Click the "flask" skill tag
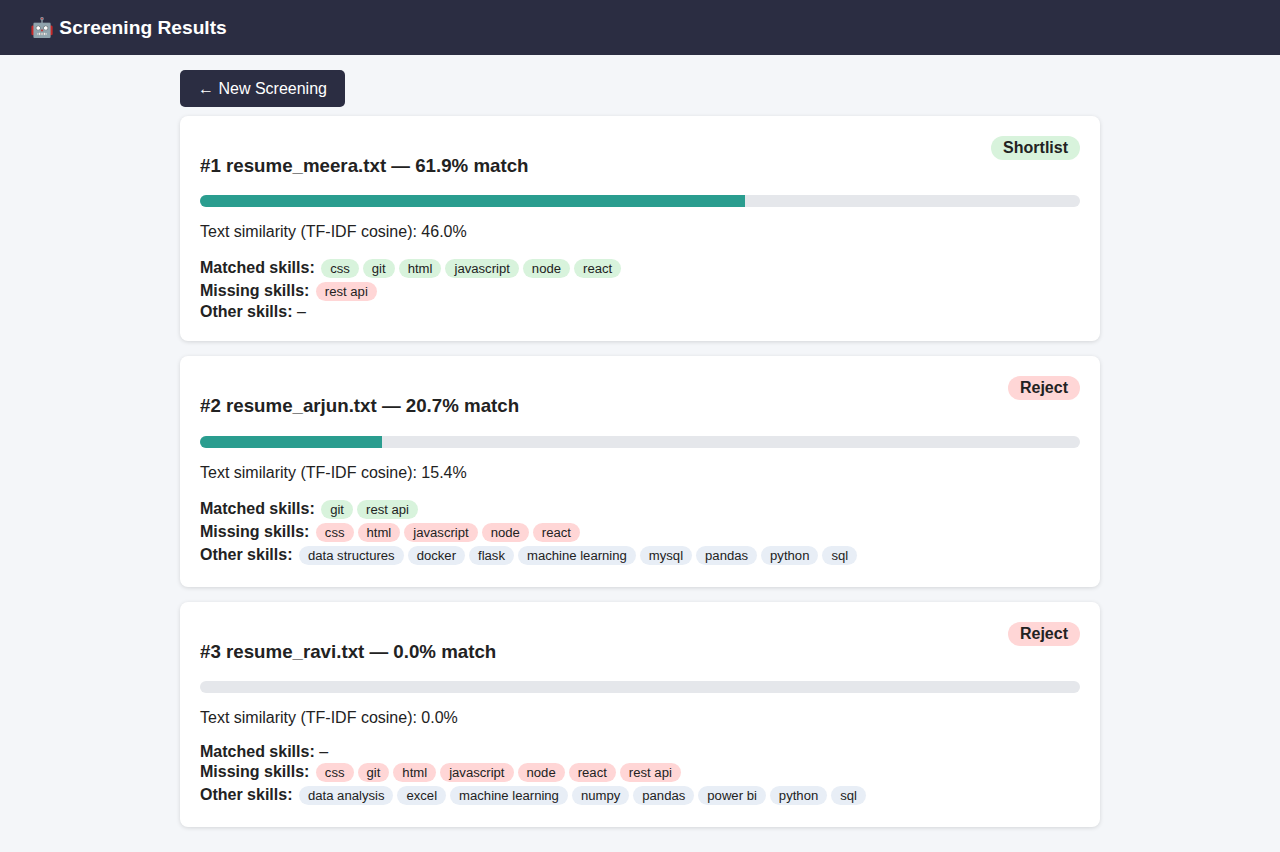 coord(491,555)
